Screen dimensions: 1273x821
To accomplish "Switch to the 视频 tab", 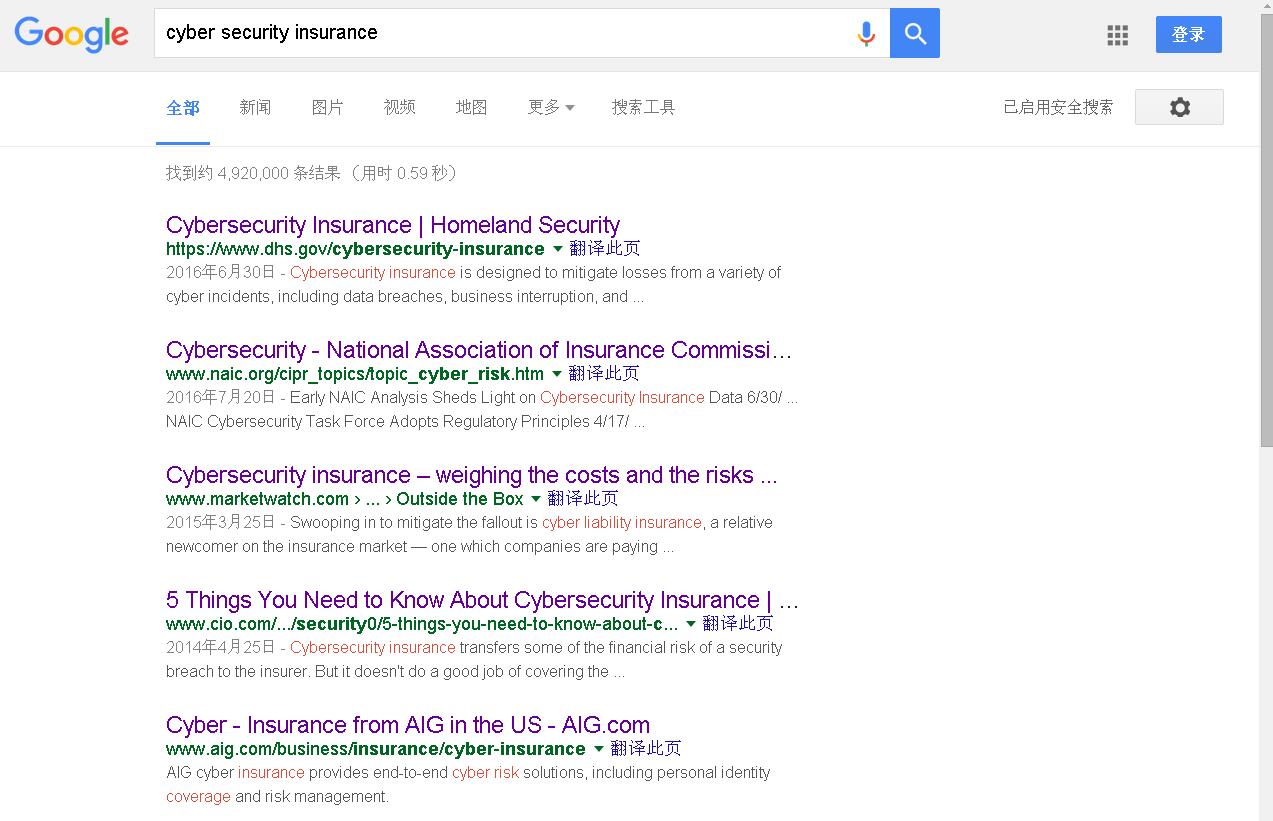I will click(399, 107).
